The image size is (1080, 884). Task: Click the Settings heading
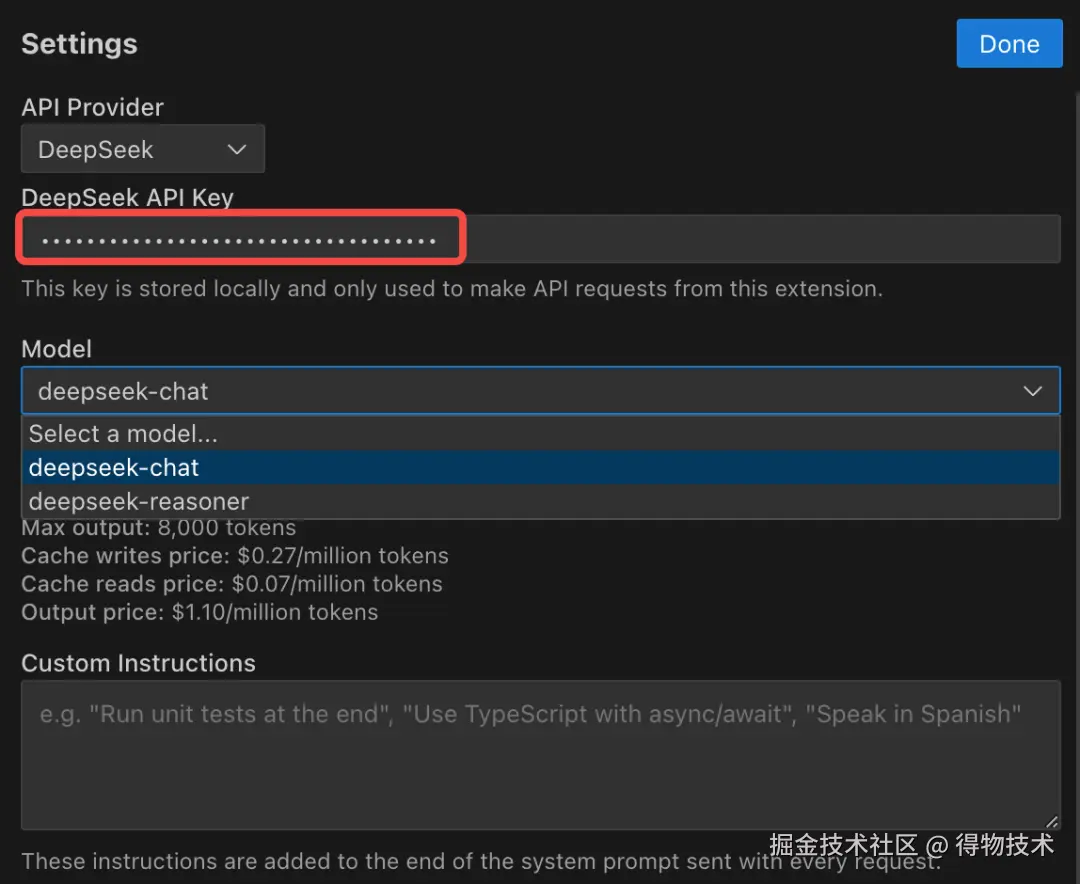tap(79, 44)
